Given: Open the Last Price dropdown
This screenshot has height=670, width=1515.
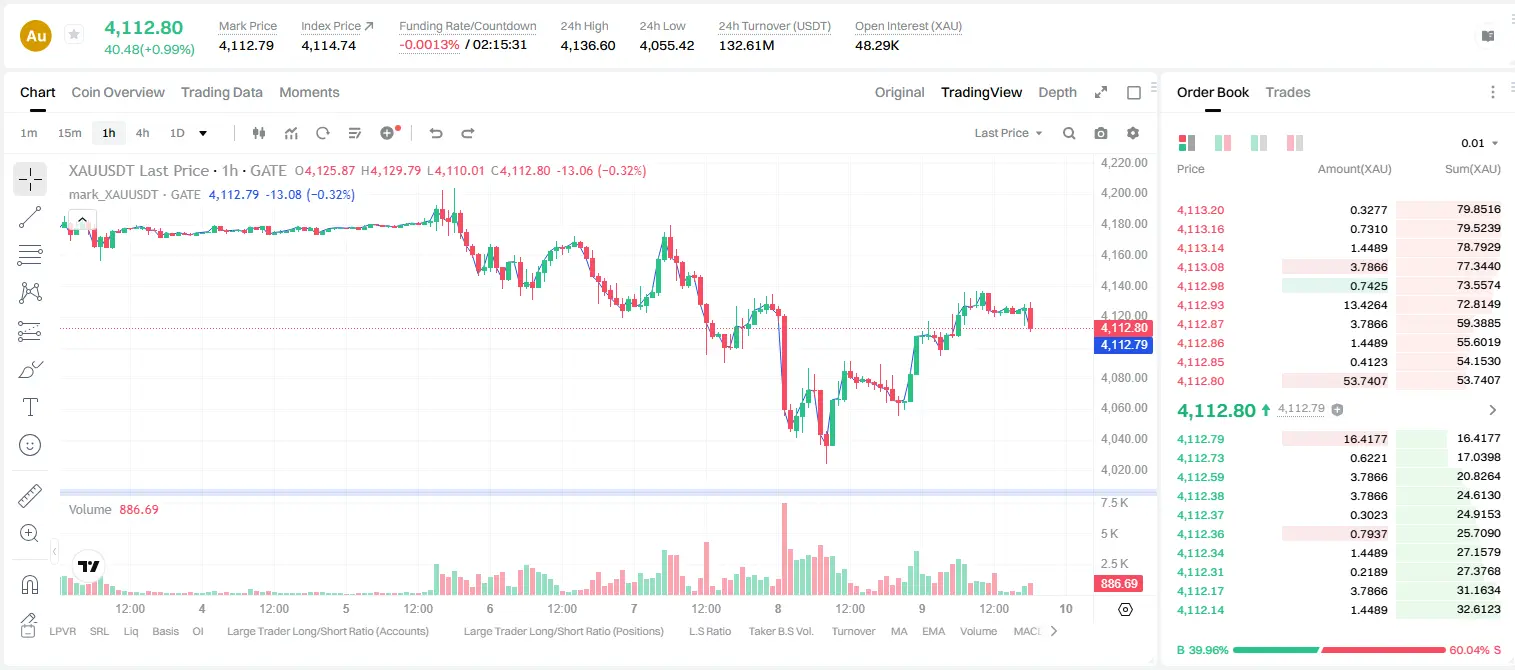Looking at the screenshot, I should pyautogui.click(x=1008, y=133).
